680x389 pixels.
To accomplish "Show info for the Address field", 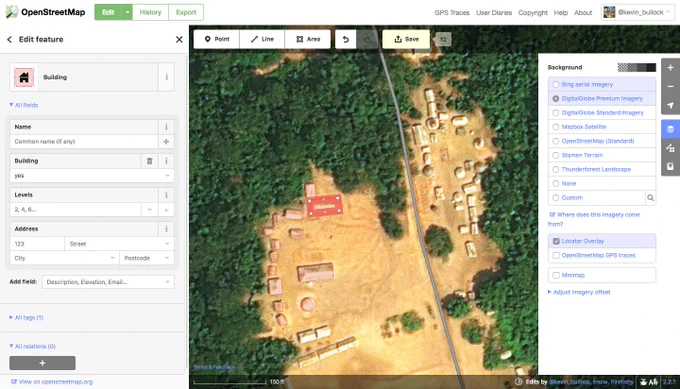I will point(166,229).
